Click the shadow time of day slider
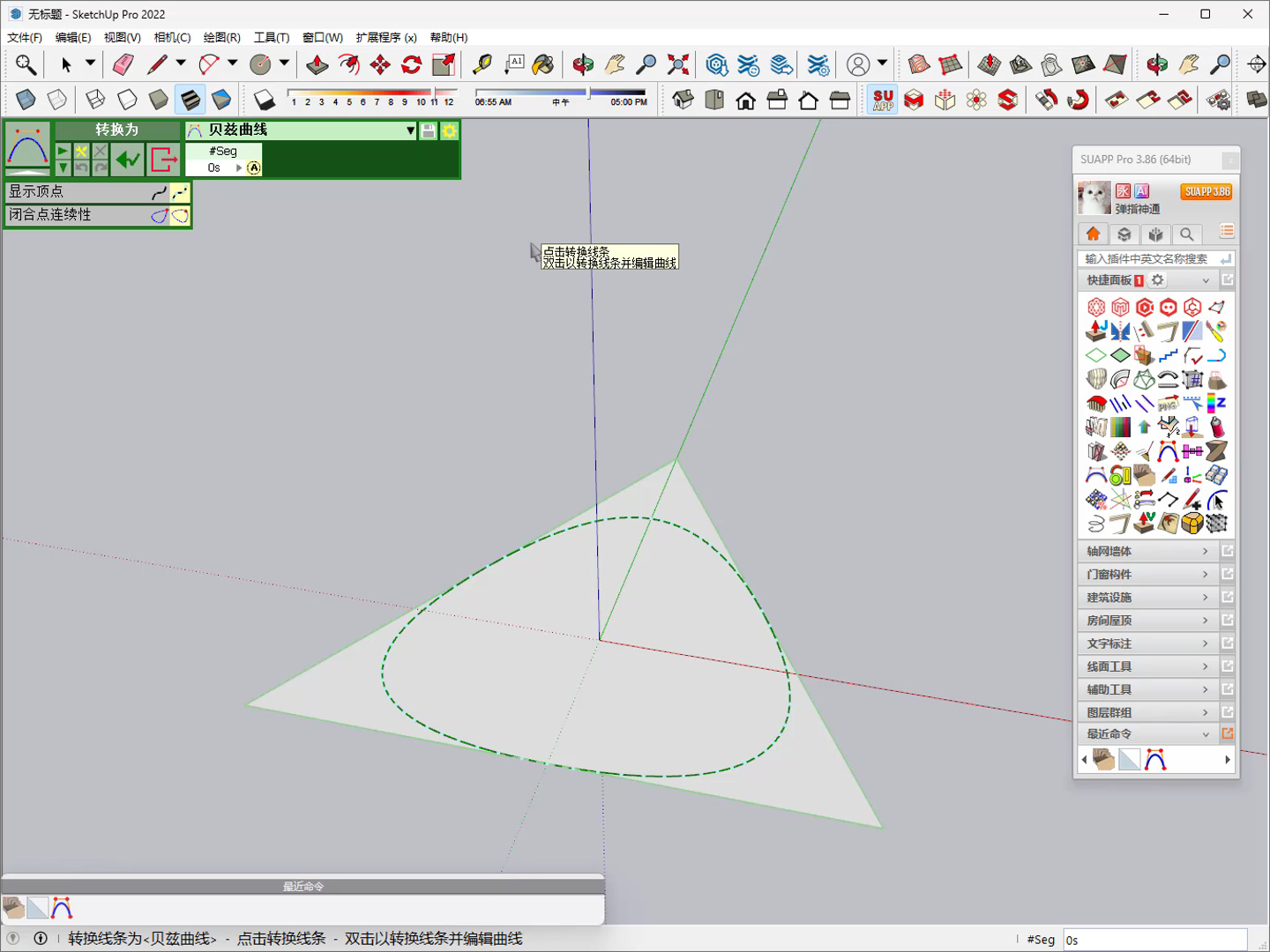Screen dimensions: 1270x952 coord(560,92)
